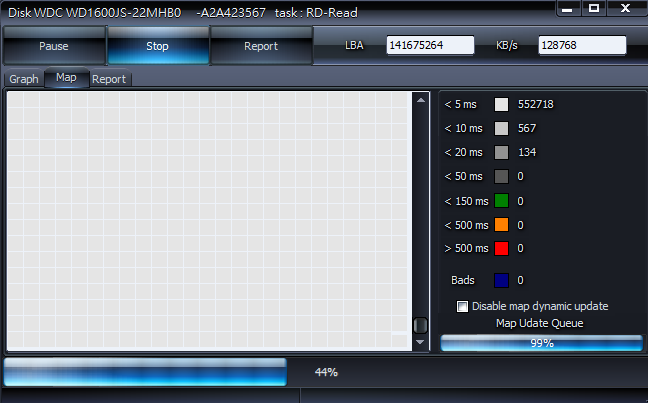The width and height of the screenshot is (648, 403).
Task: Click the KB/s speed field
Action: point(582,45)
